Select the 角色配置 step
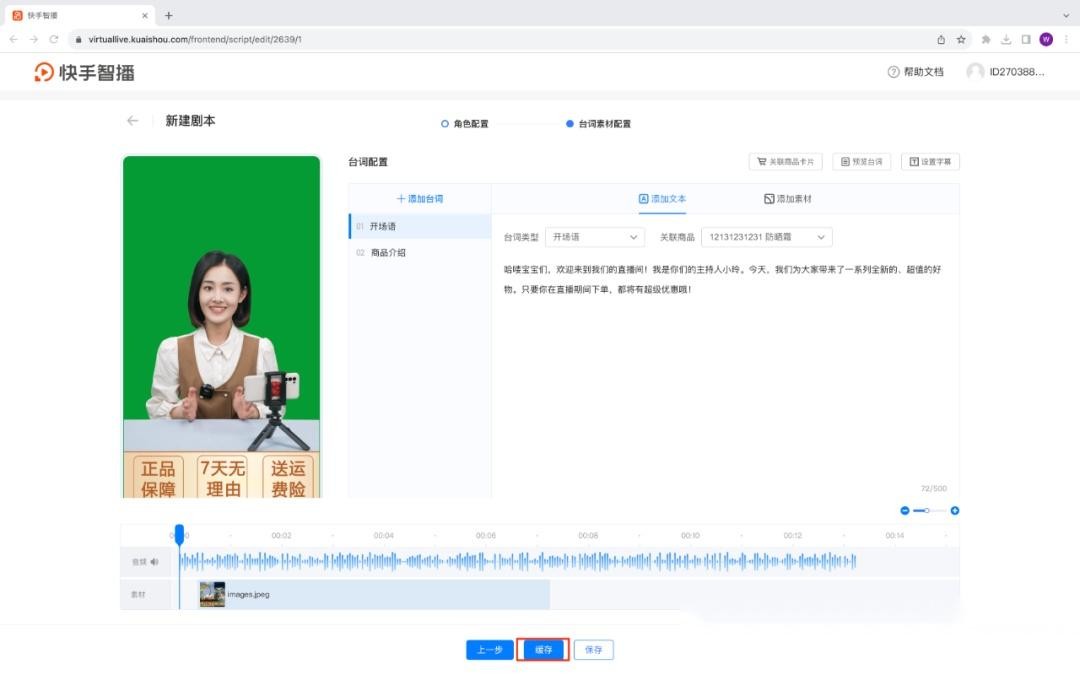Screen dimensions: 1080x675 tap(464, 124)
